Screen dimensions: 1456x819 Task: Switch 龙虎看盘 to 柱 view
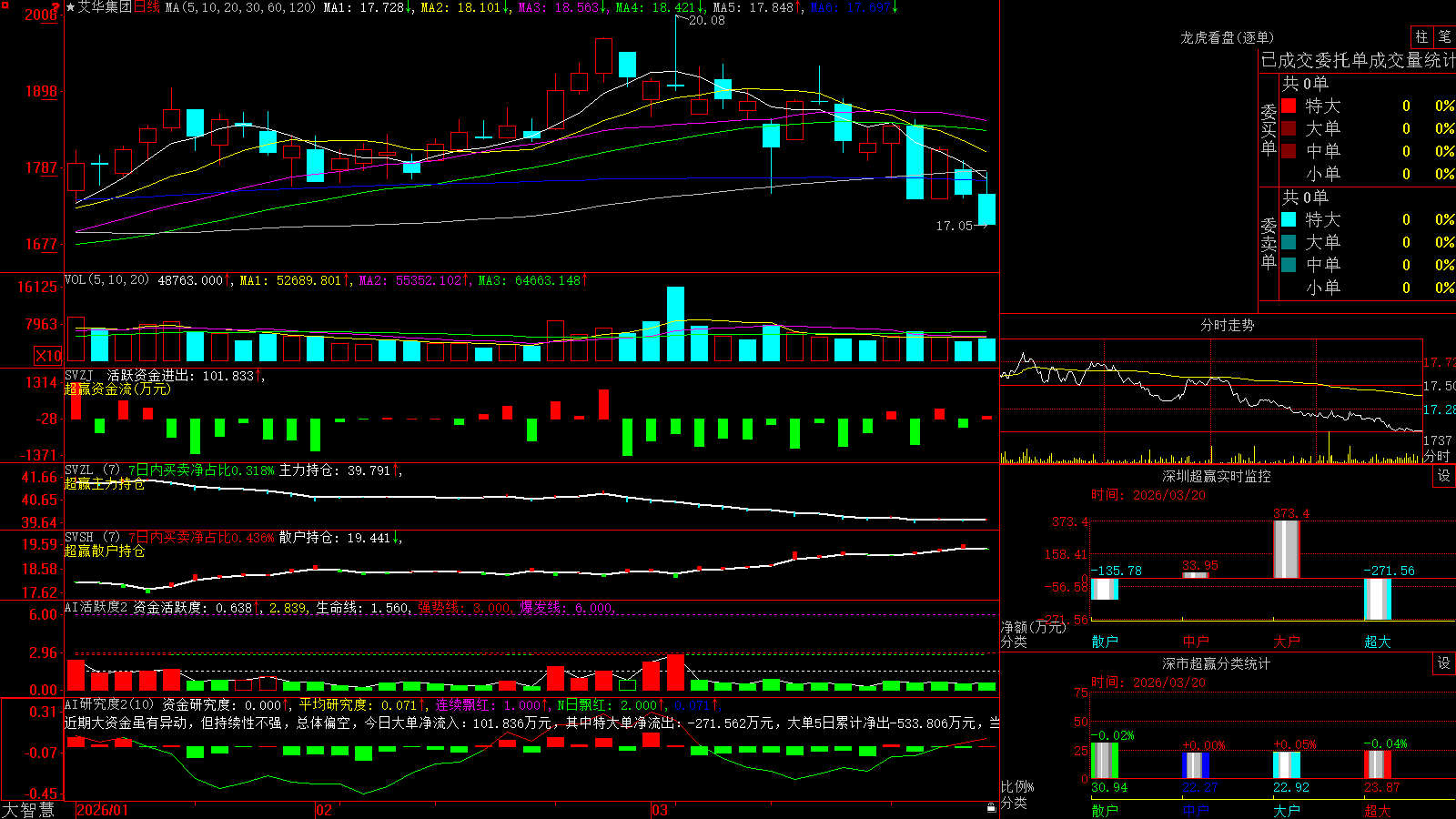1421,36
